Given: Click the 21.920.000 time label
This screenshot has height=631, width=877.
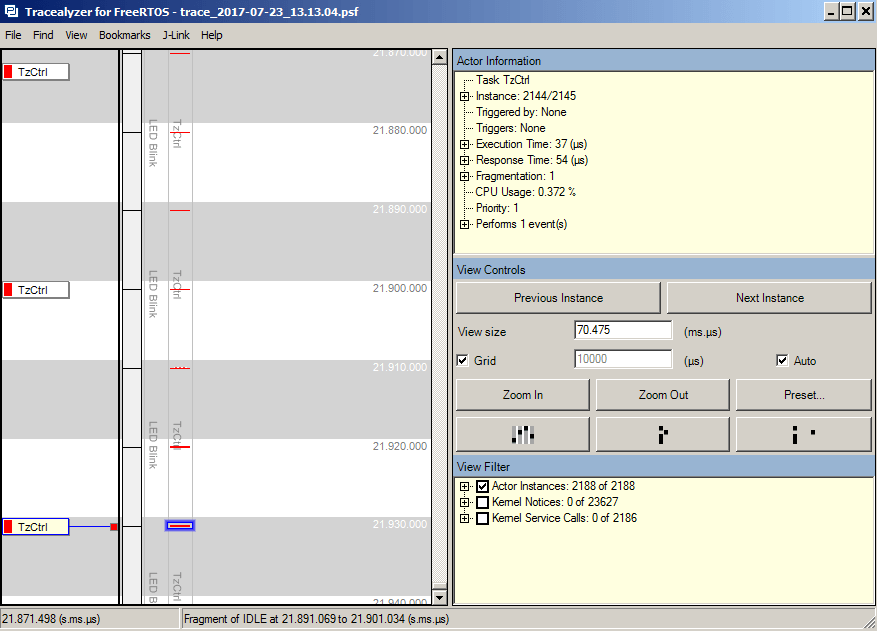Looking at the screenshot, I should (399, 446).
